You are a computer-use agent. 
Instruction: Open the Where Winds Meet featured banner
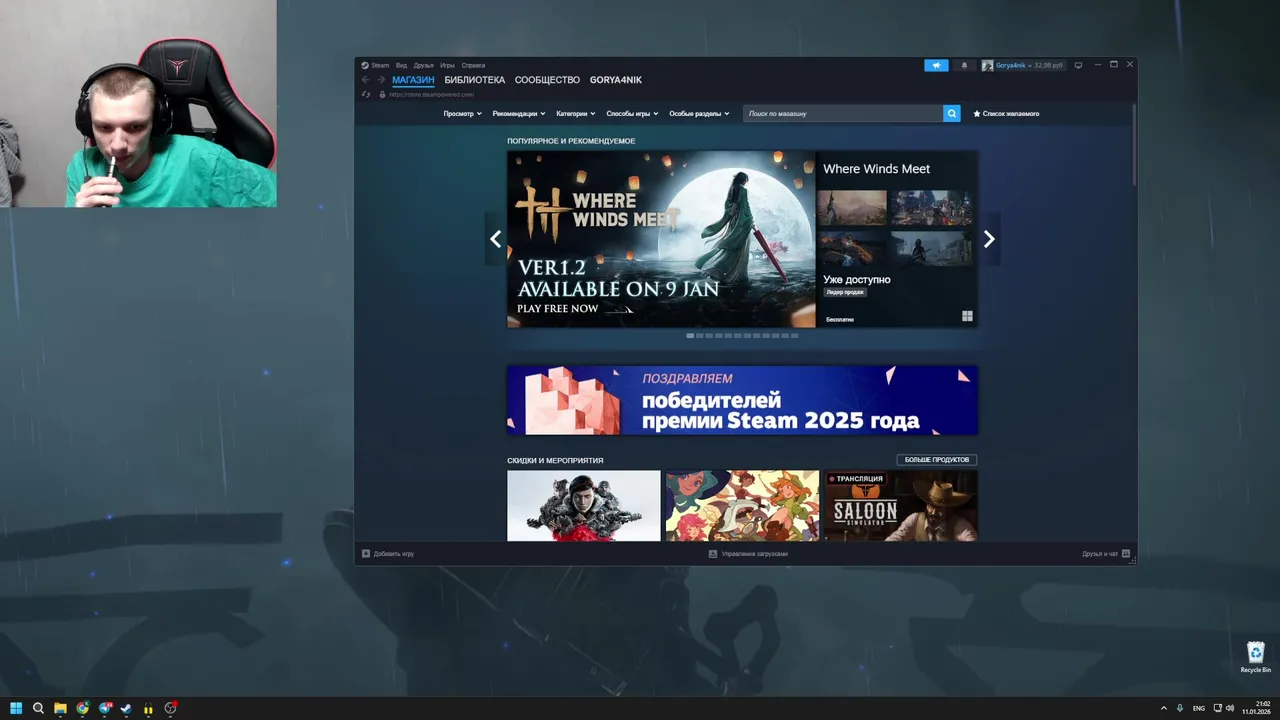coord(661,239)
